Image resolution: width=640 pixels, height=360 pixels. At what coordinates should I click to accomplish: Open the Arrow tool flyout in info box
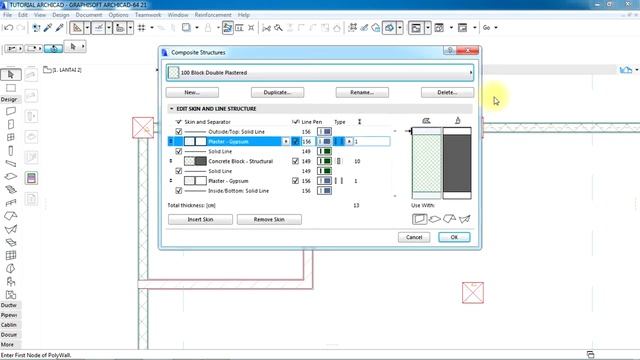click(x=83, y=47)
